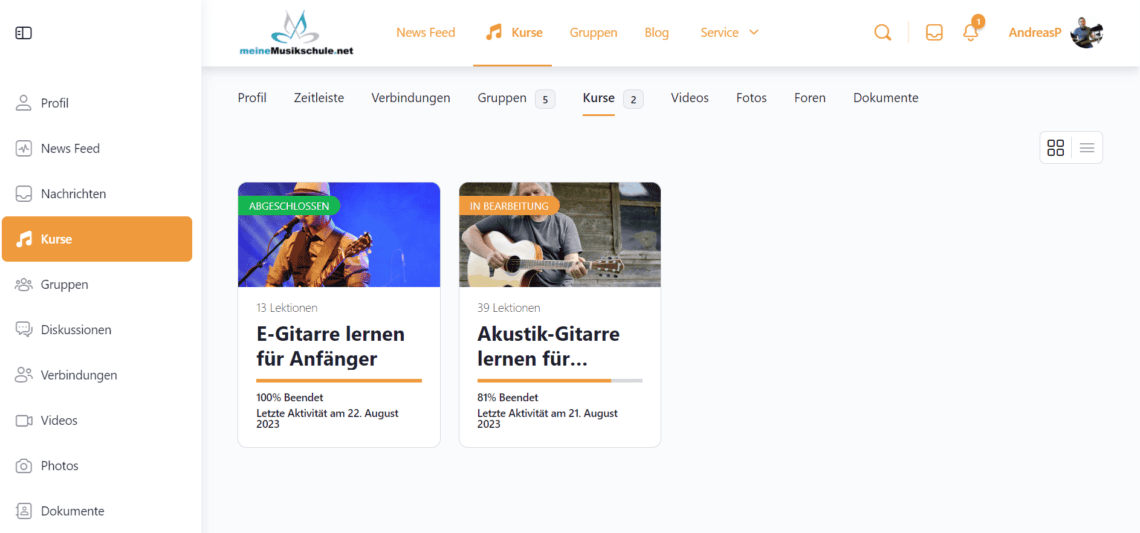Open notifications bell icon
The image size is (1140, 533).
pos(970,33)
